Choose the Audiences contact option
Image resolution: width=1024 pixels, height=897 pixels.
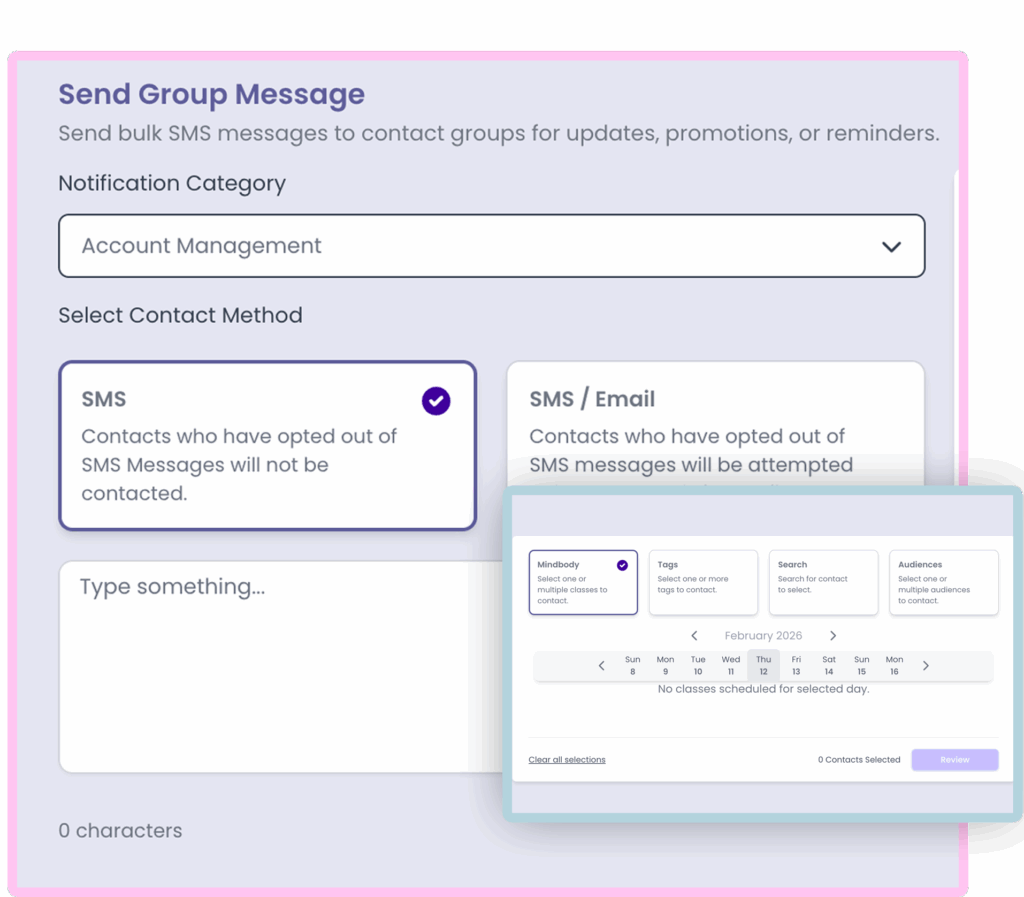943,582
